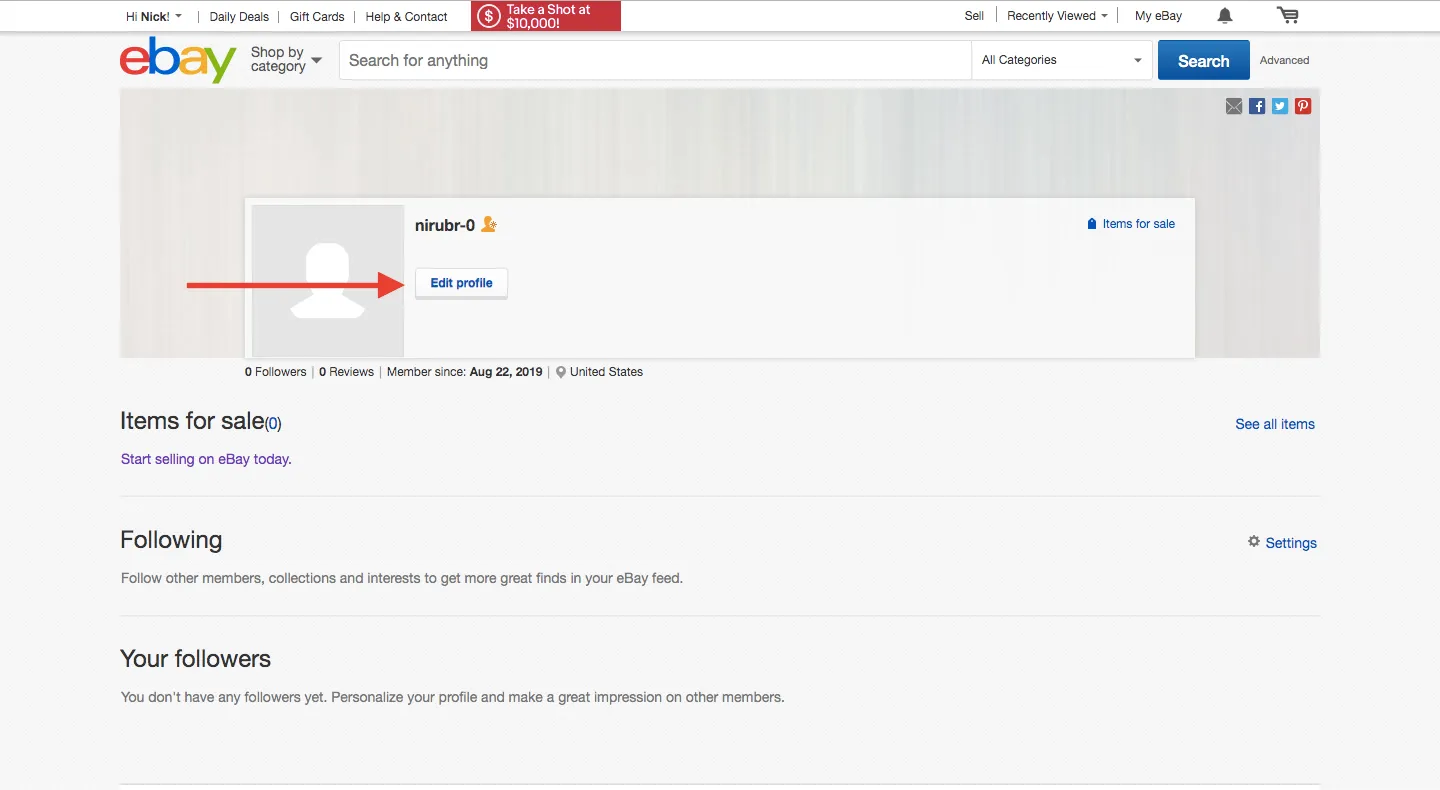
Task: Click See all items for sale
Action: [1274, 424]
